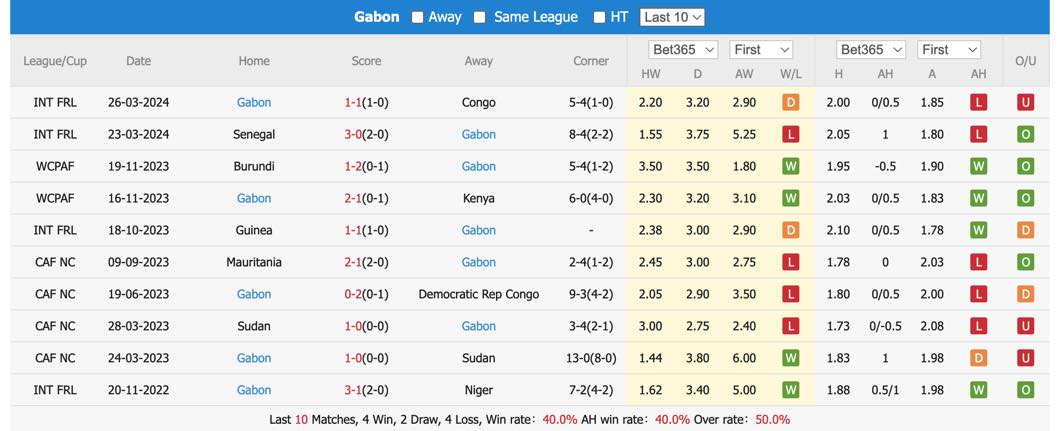Click the Corner column header

tap(591, 61)
